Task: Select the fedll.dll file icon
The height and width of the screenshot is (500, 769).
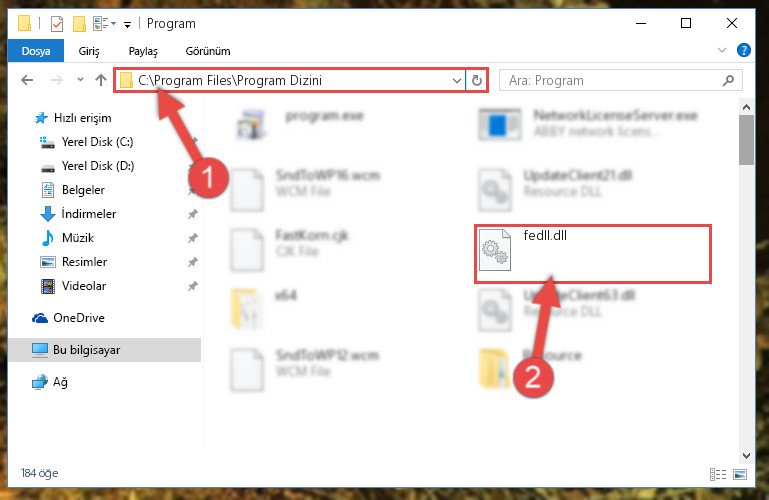Action: [x=495, y=250]
